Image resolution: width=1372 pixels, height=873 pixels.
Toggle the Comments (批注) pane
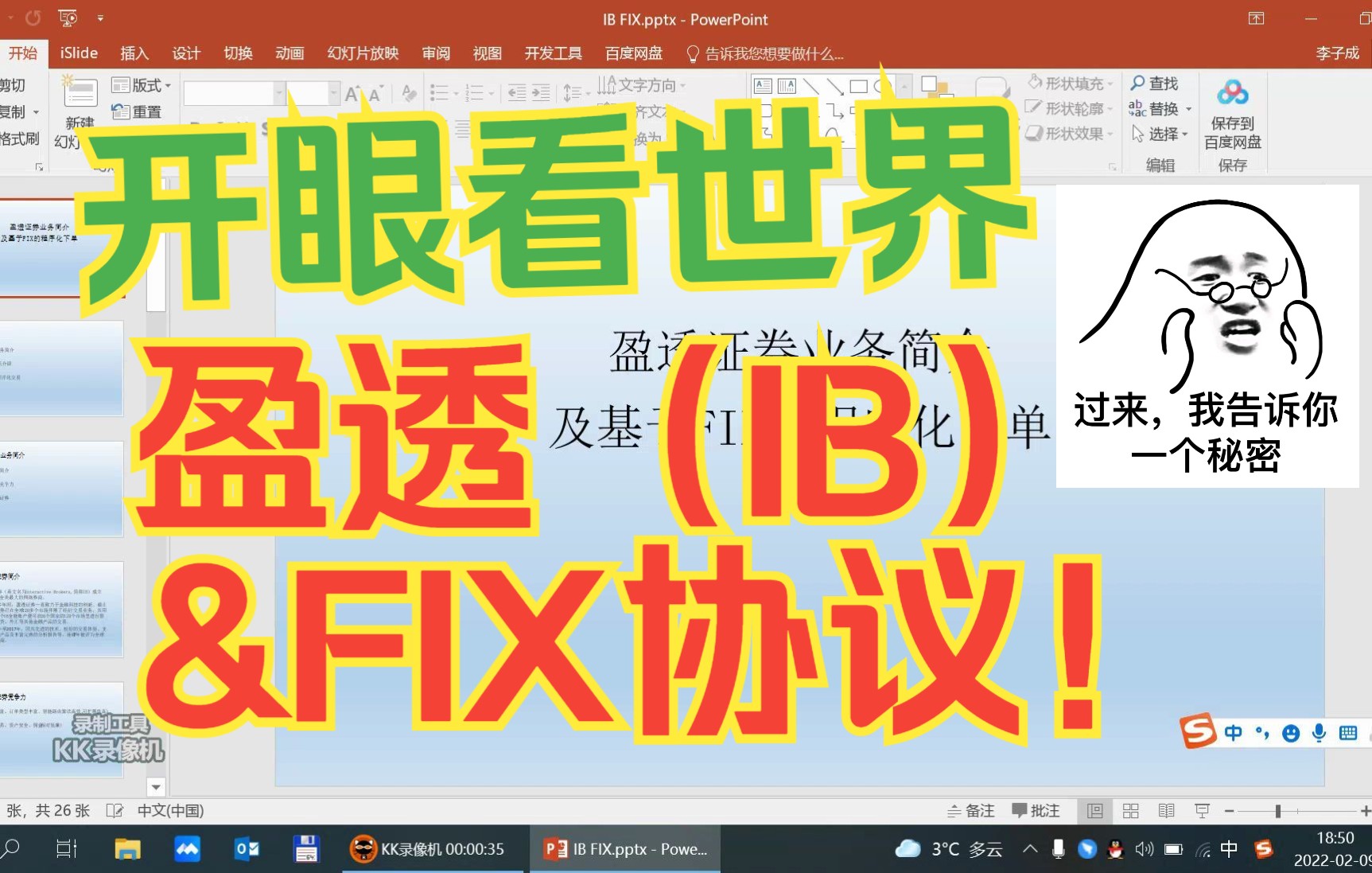click(1036, 811)
